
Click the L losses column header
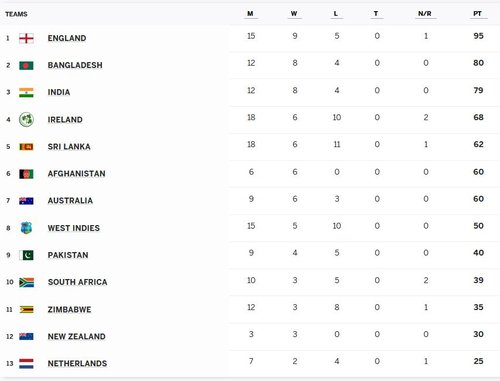336,14
